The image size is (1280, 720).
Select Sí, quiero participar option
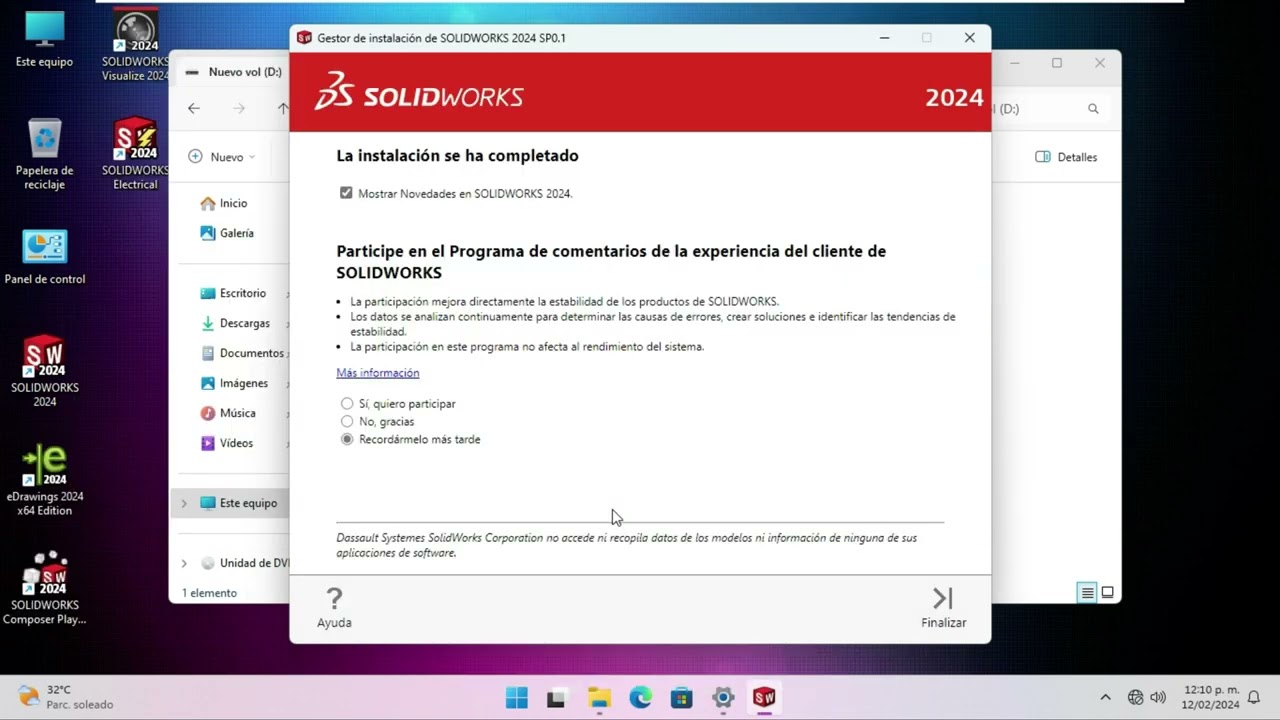pos(347,404)
